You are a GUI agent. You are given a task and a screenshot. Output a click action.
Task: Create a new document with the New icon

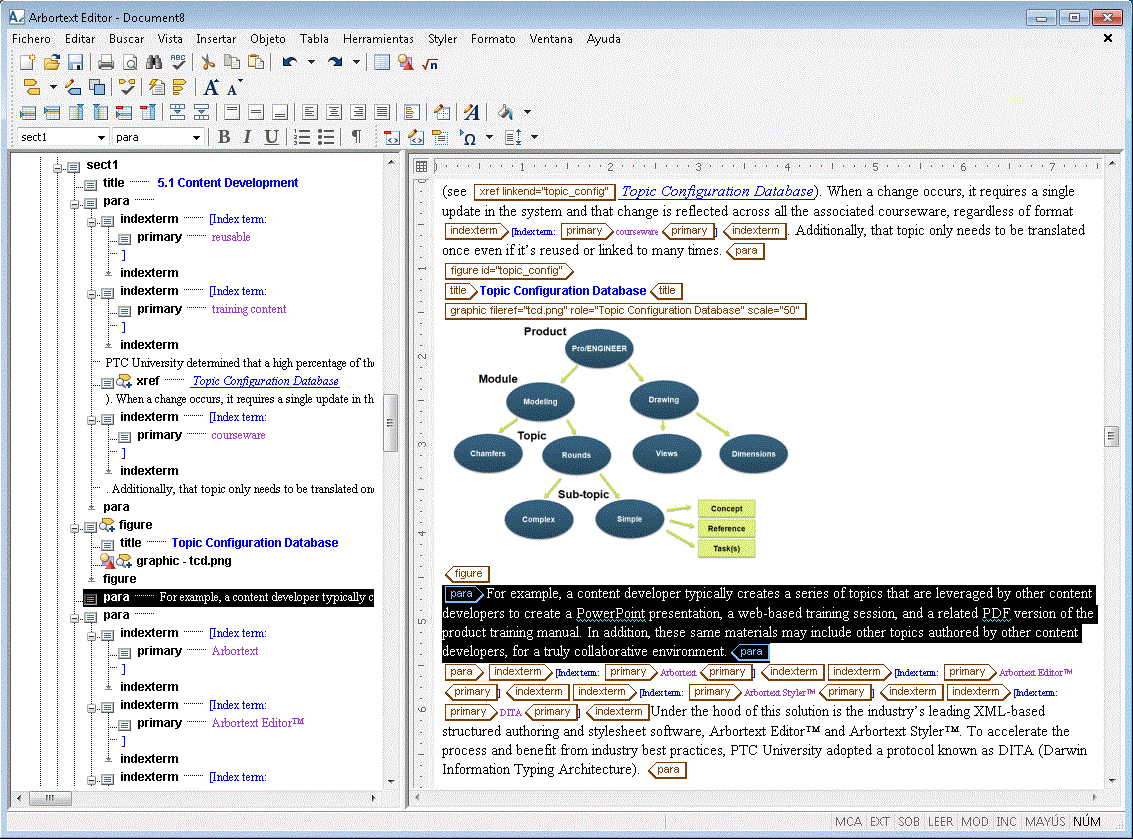pos(27,63)
